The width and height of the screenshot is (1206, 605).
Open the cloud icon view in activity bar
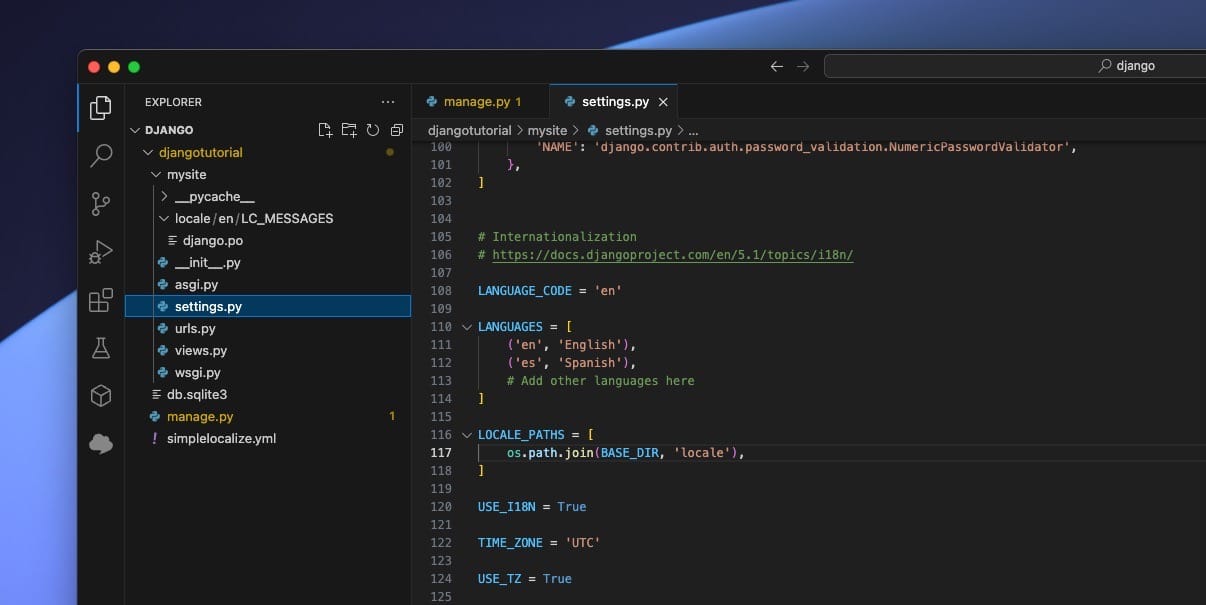[x=101, y=444]
